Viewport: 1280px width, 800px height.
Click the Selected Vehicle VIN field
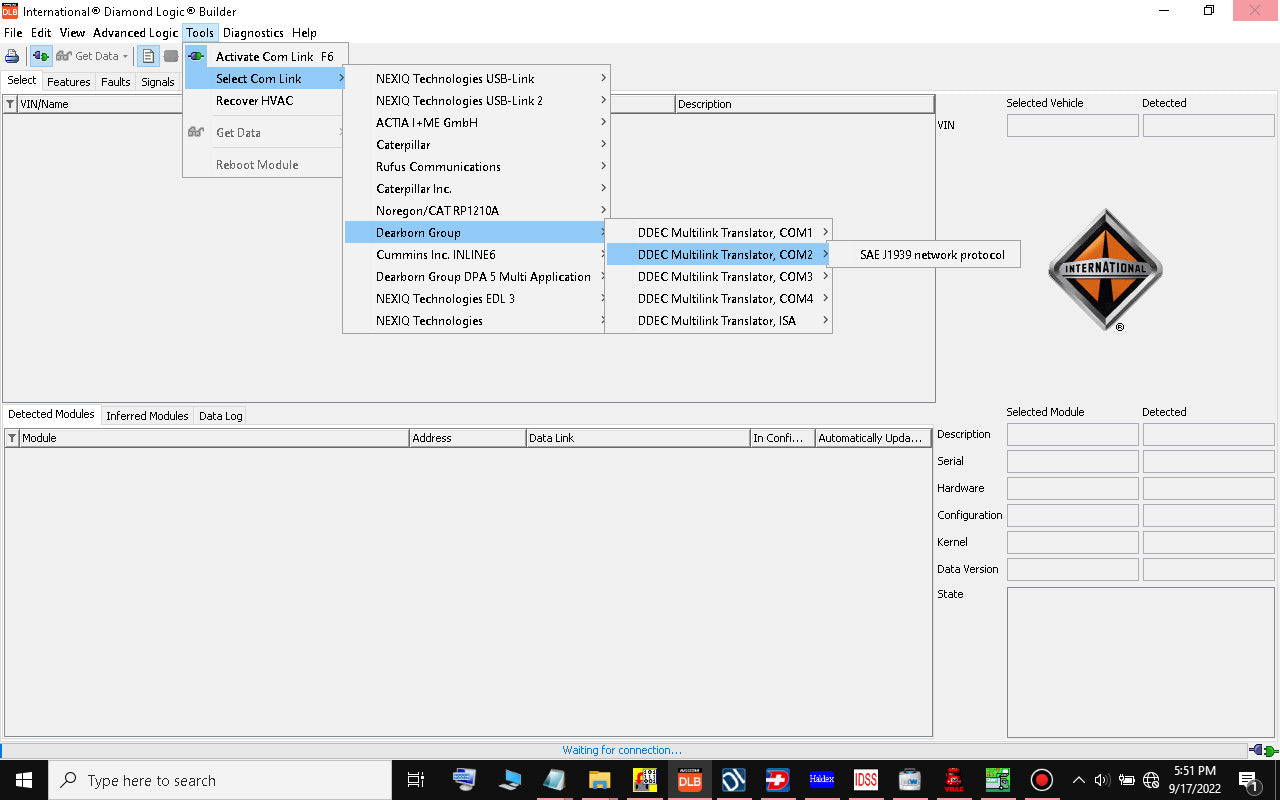1072,126
